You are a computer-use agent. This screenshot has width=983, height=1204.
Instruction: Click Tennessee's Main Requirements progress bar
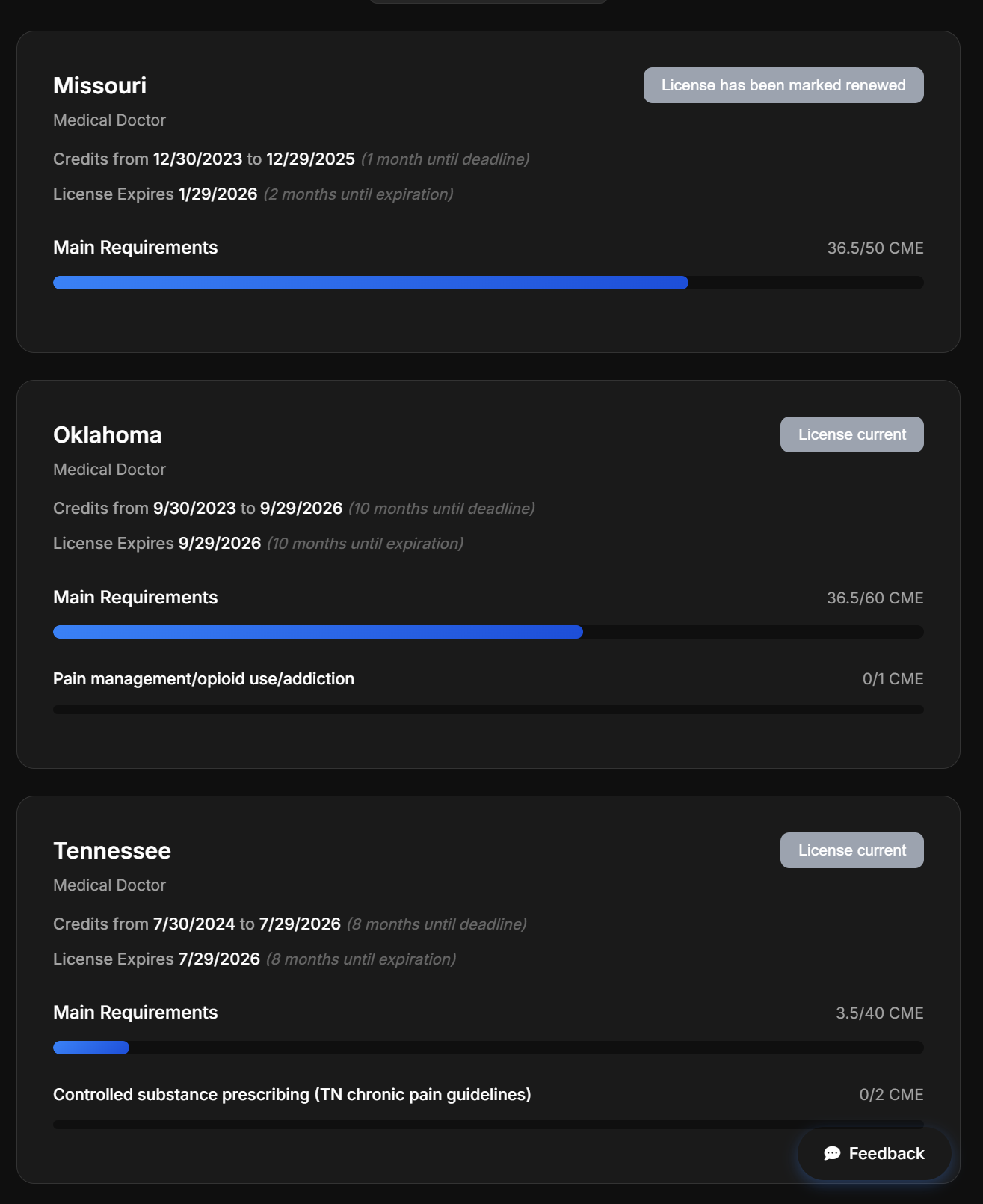(x=488, y=1048)
